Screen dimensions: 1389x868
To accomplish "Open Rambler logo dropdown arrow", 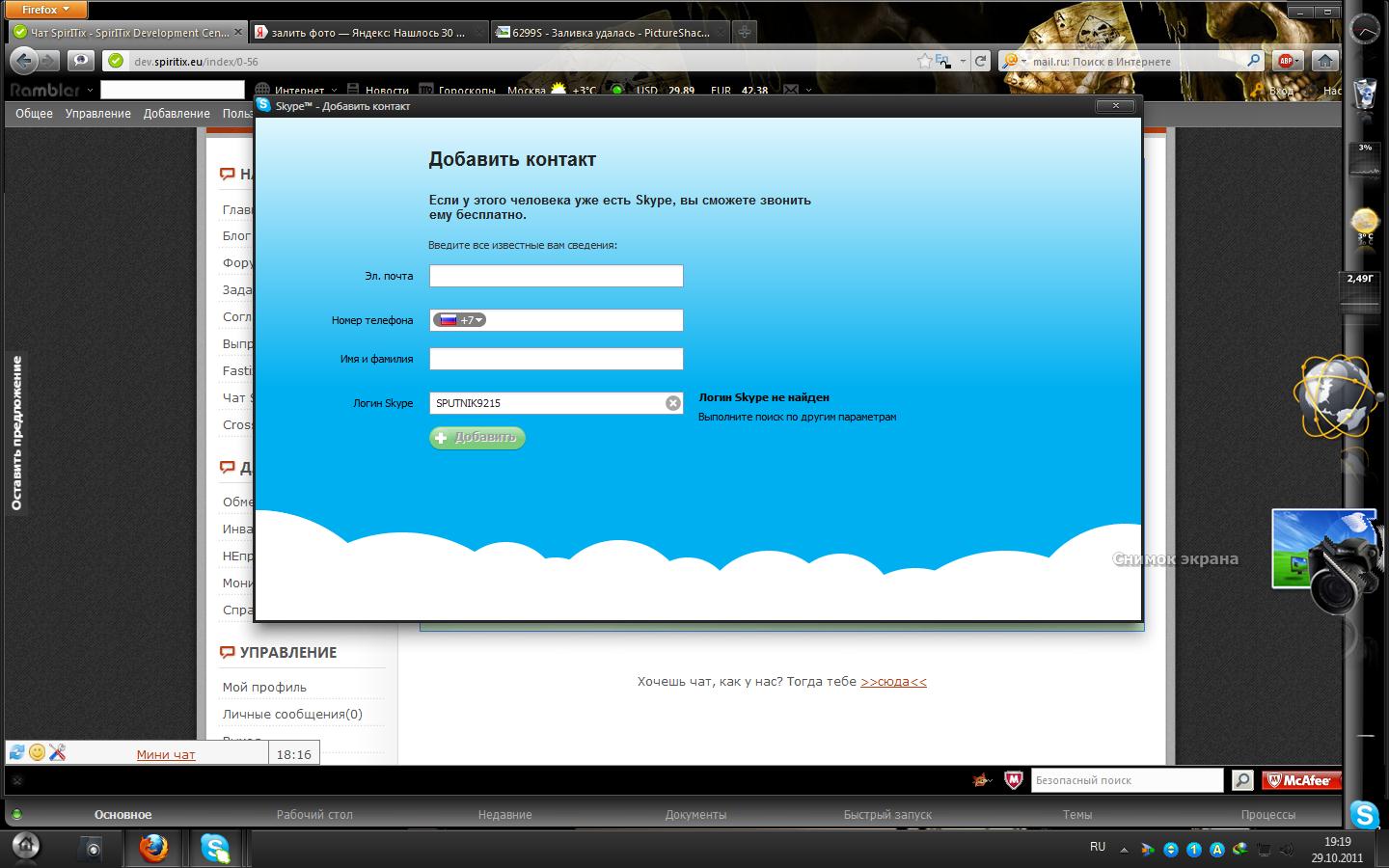I will click(x=90, y=90).
